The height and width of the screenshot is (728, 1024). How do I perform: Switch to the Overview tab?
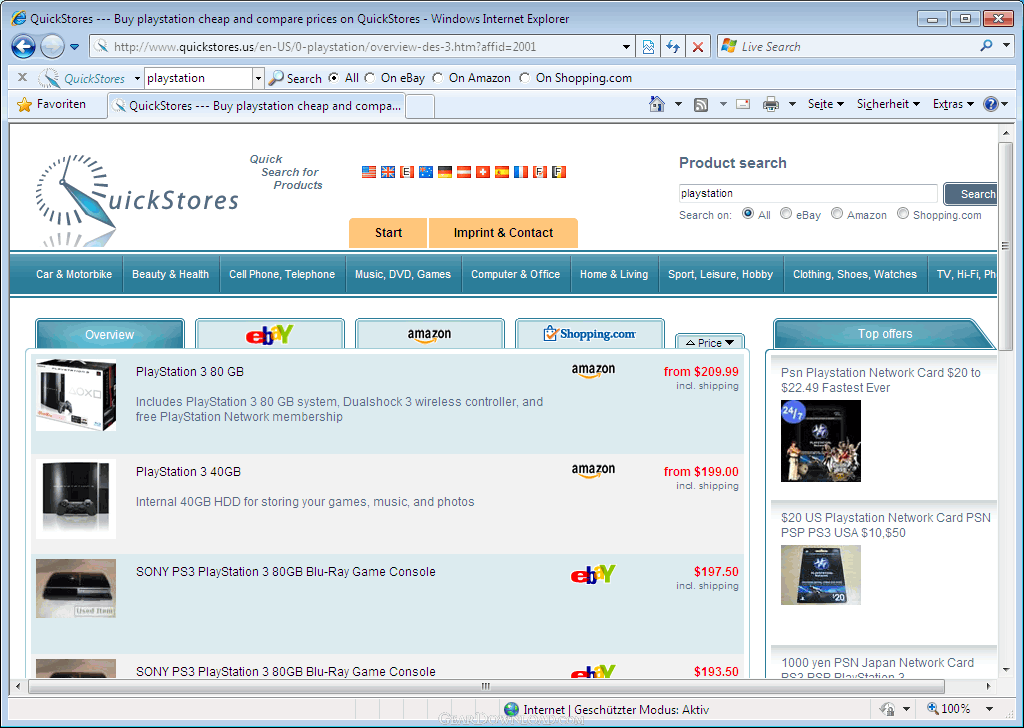[x=110, y=334]
